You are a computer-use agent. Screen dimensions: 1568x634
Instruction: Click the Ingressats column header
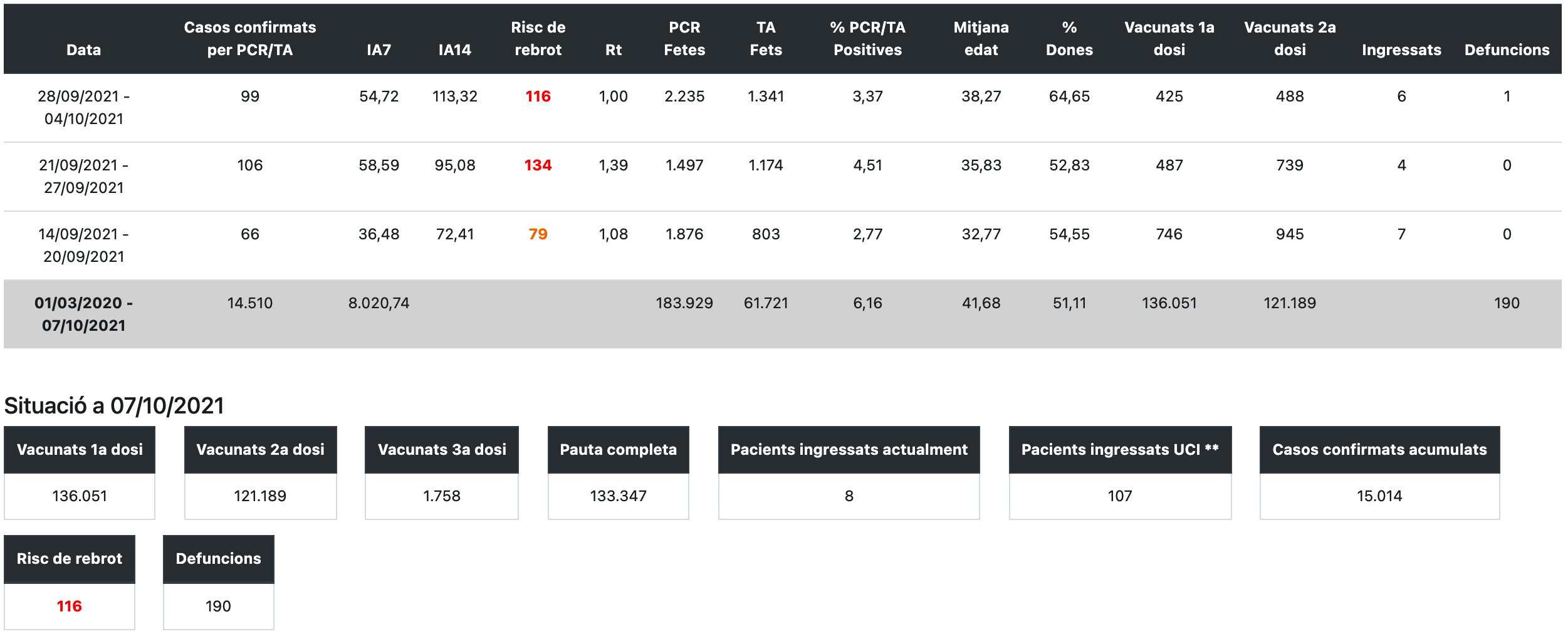click(x=1401, y=50)
